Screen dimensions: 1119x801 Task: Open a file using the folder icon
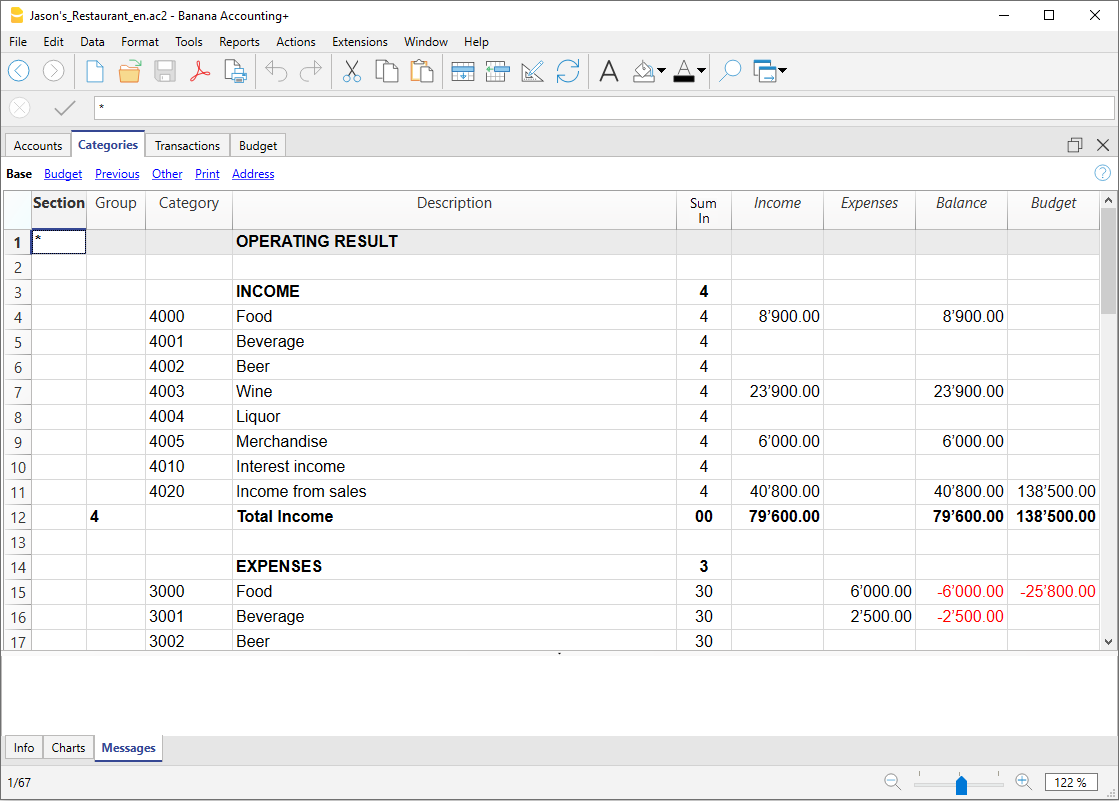click(x=129, y=71)
